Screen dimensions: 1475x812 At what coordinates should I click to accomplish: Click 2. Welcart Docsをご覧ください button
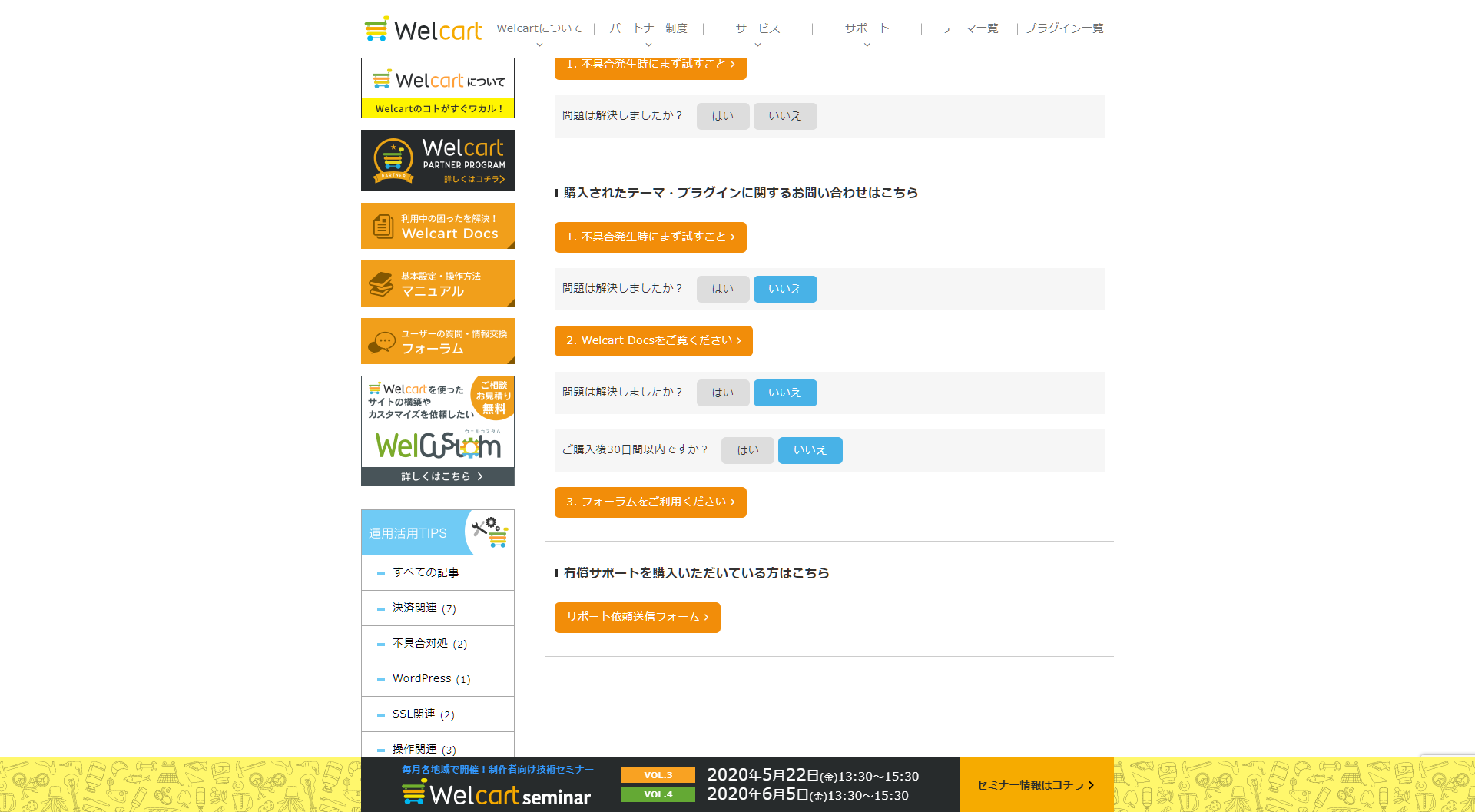[x=653, y=341]
